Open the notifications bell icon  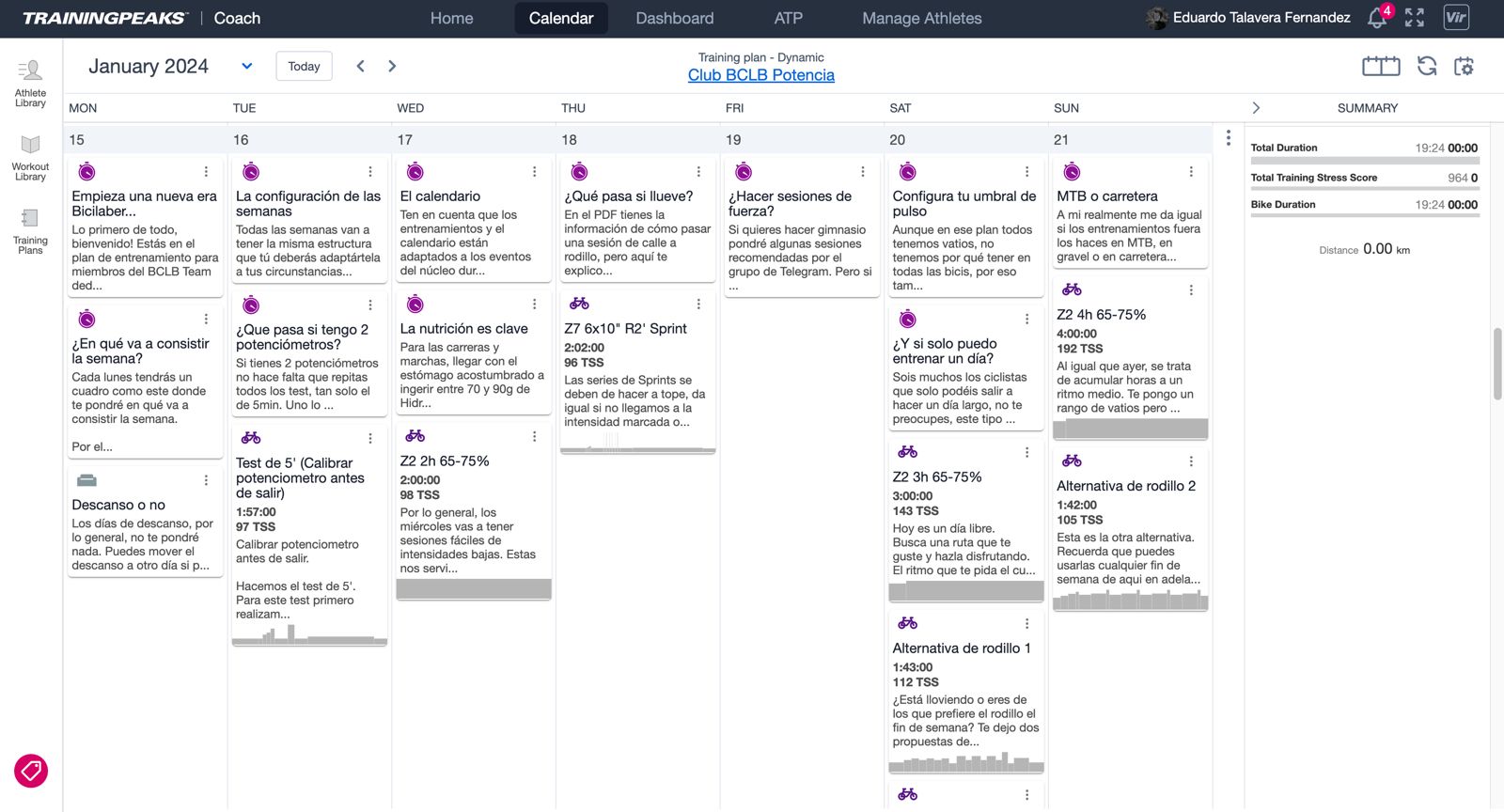[x=1377, y=18]
